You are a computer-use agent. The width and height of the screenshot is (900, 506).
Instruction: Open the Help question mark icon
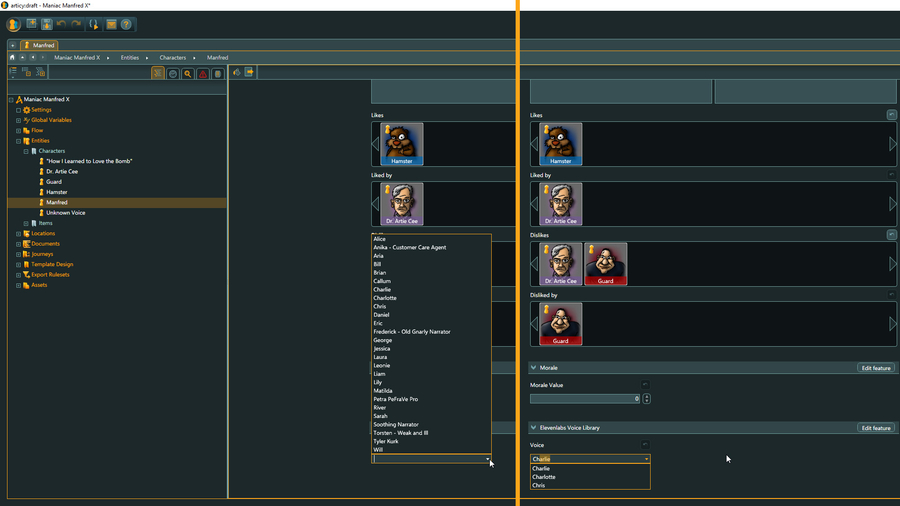[x=126, y=24]
